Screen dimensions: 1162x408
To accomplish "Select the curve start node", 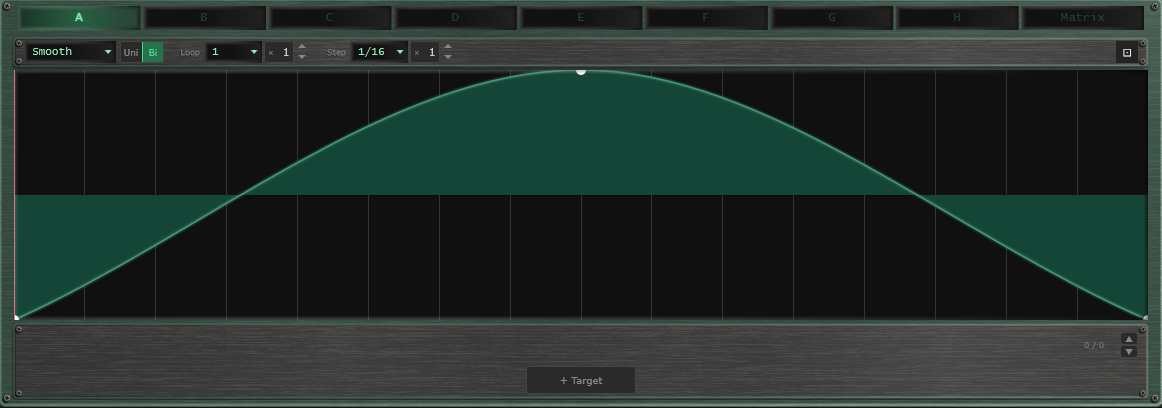I will 16,318.
